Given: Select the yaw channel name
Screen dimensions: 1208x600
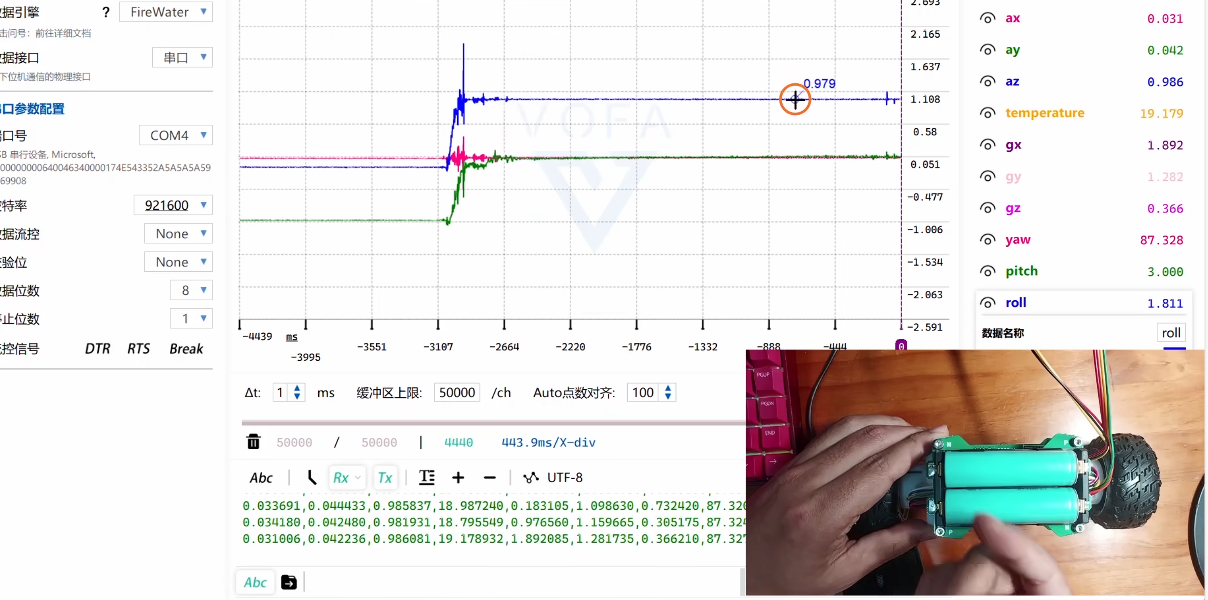Looking at the screenshot, I should coord(1018,240).
